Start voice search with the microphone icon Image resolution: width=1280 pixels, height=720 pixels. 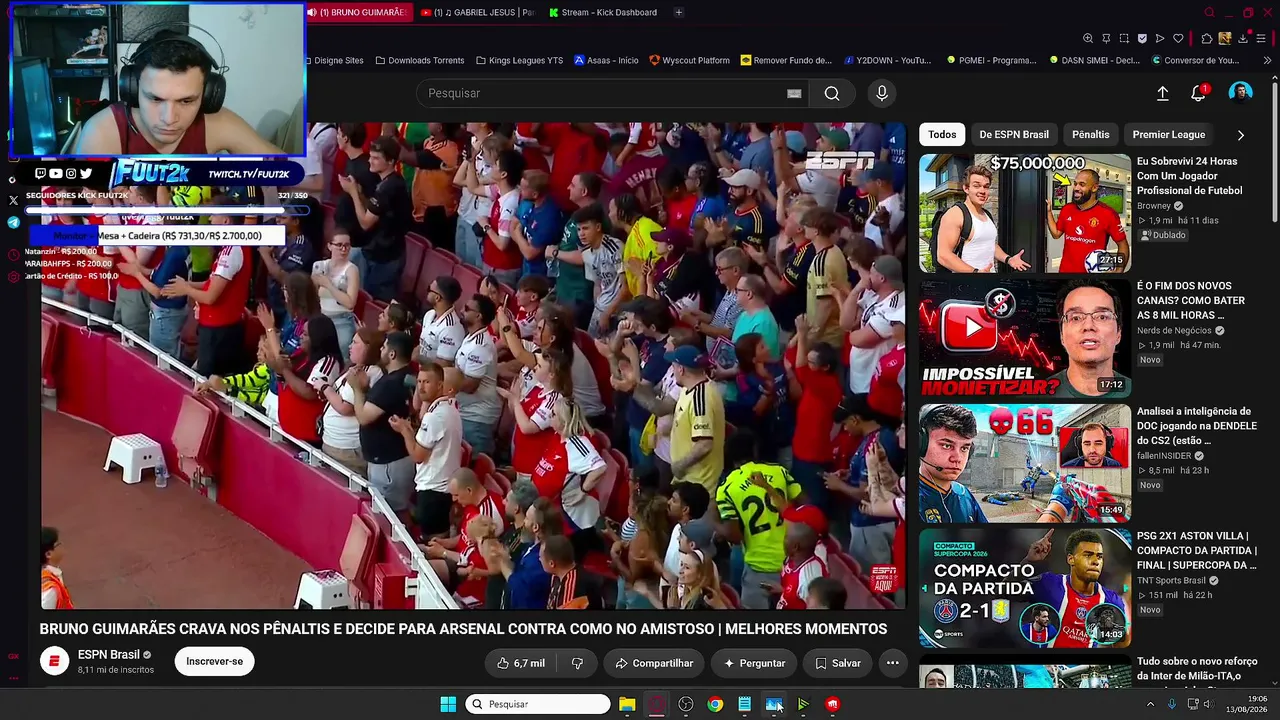(881, 93)
